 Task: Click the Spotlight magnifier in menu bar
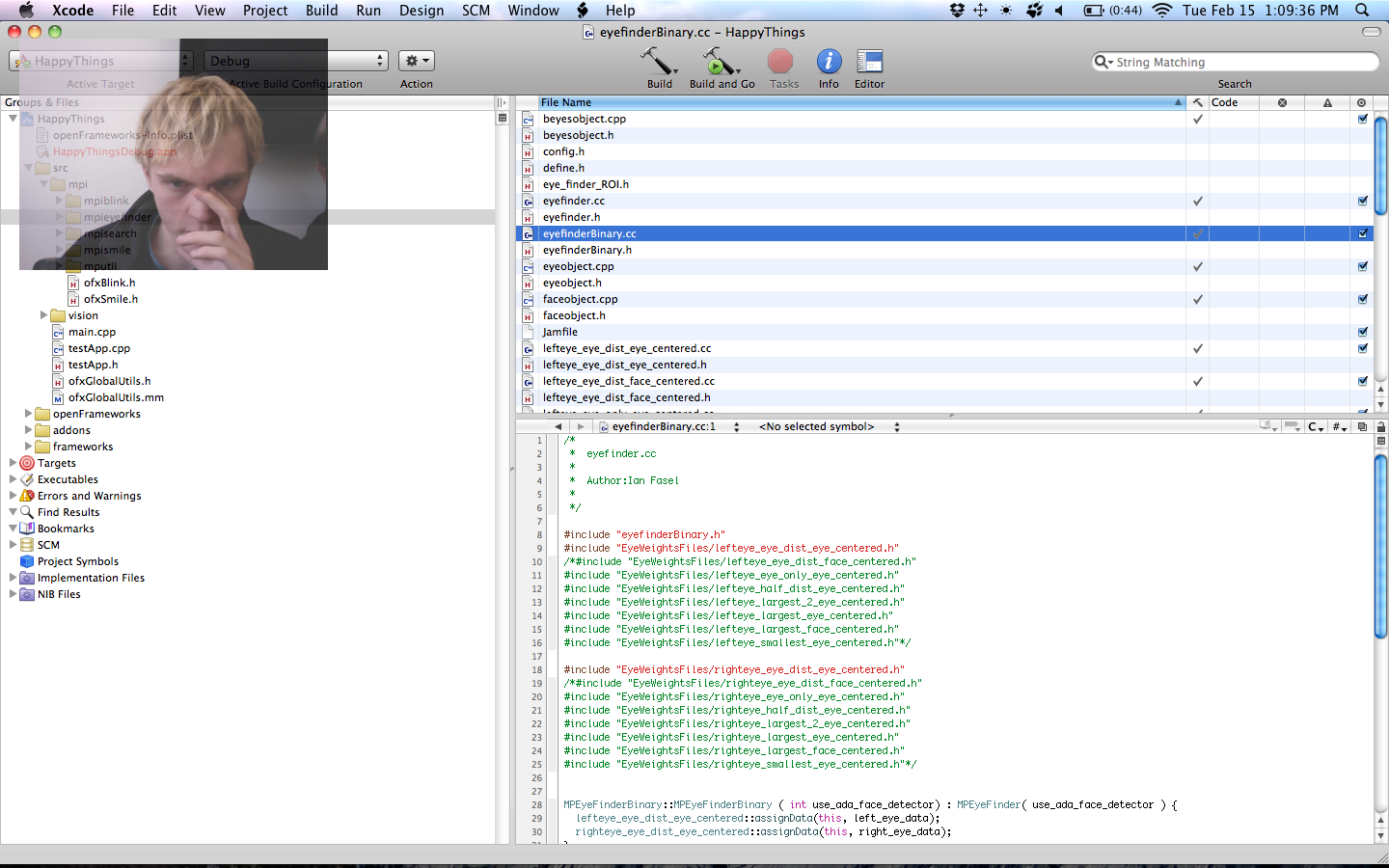1362,11
